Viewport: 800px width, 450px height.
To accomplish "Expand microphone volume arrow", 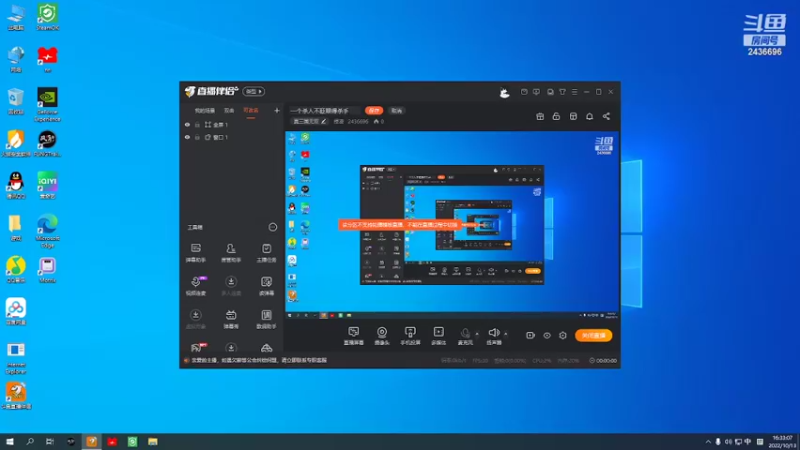I will tap(477, 334).
